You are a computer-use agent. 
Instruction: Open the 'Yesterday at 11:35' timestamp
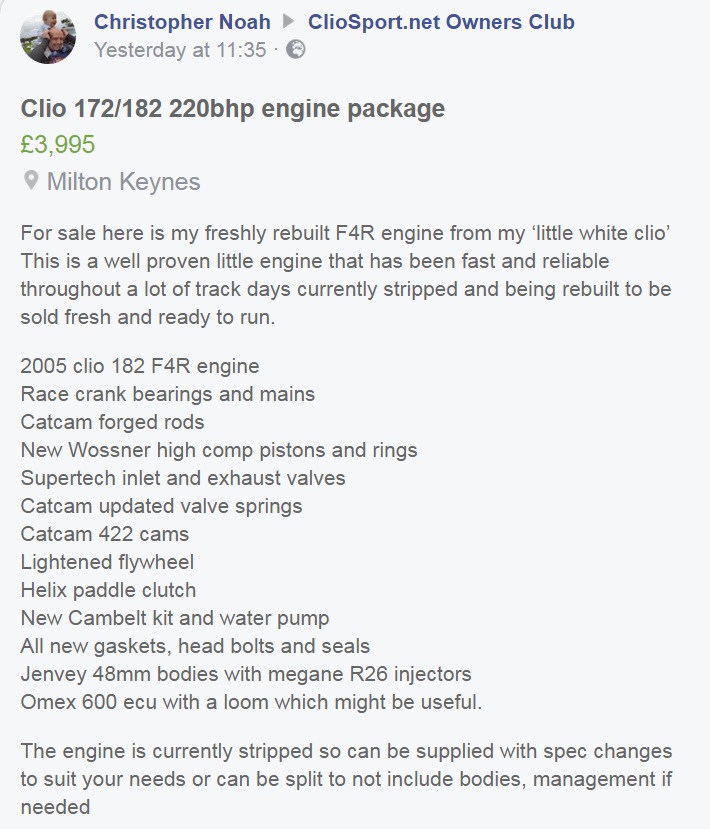coord(180,49)
